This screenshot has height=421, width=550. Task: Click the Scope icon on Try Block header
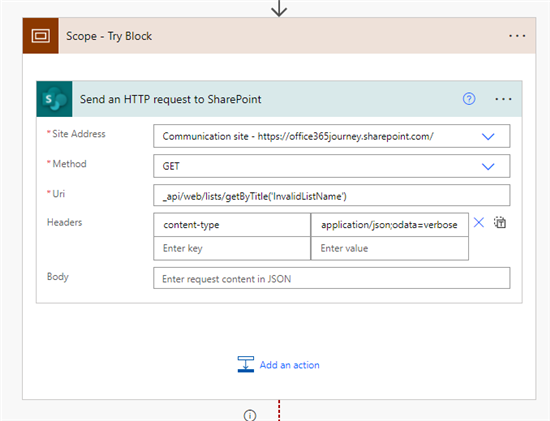pyautogui.click(x=40, y=36)
